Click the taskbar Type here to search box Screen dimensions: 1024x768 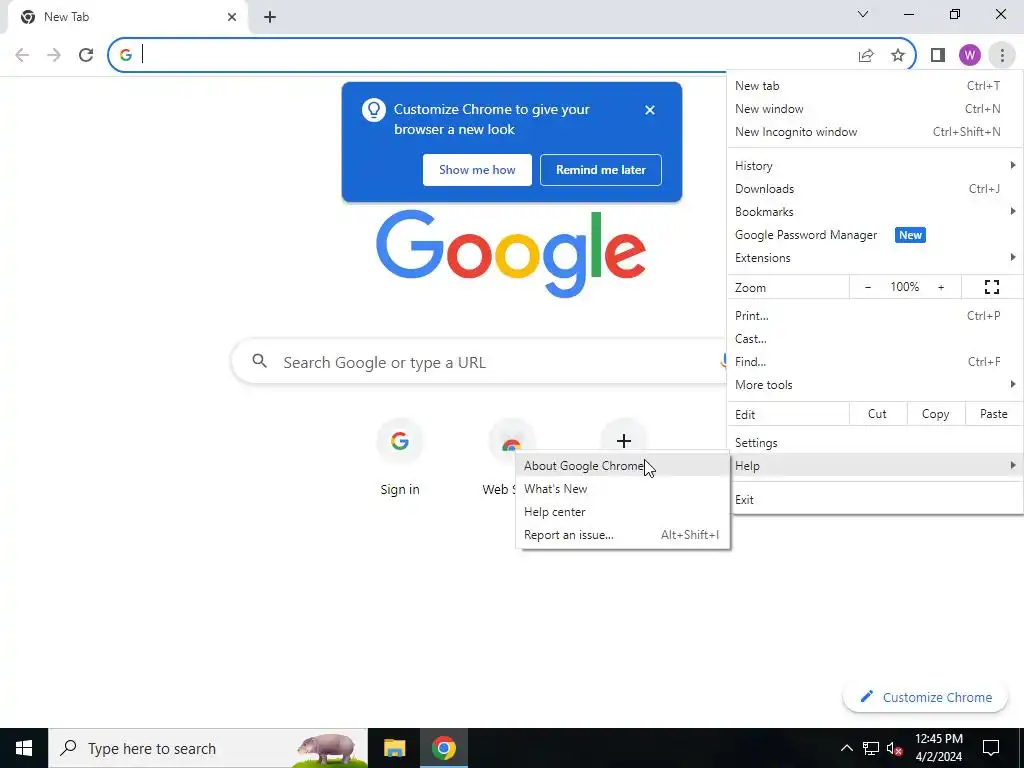click(x=208, y=748)
